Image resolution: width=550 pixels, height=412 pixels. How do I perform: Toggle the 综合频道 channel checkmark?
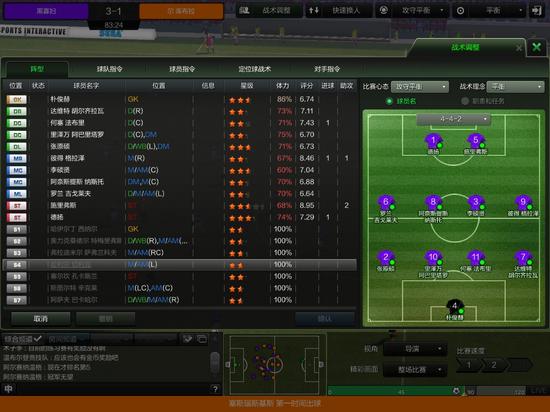38,339
